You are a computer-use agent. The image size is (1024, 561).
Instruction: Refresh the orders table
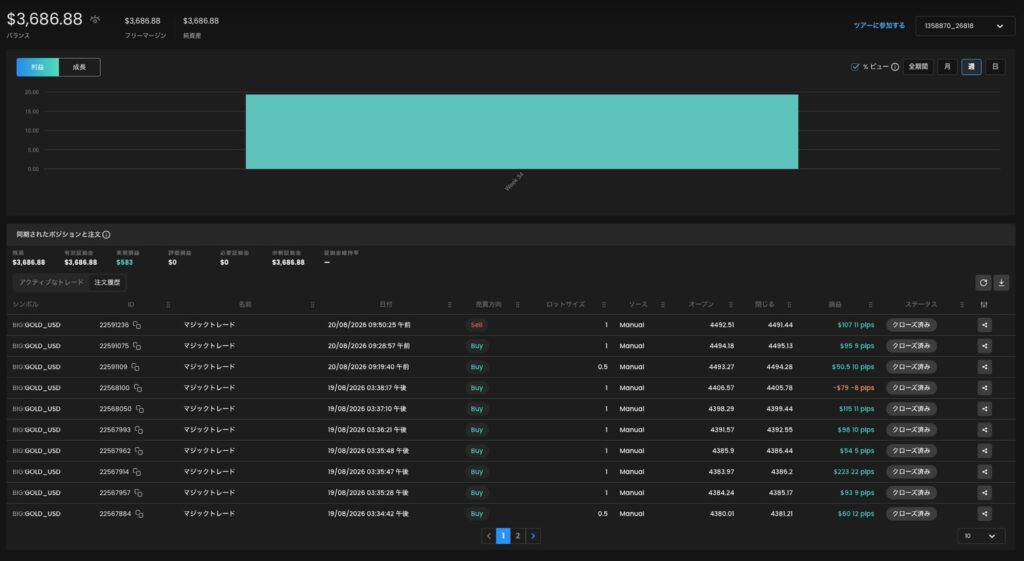coord(983,283)
